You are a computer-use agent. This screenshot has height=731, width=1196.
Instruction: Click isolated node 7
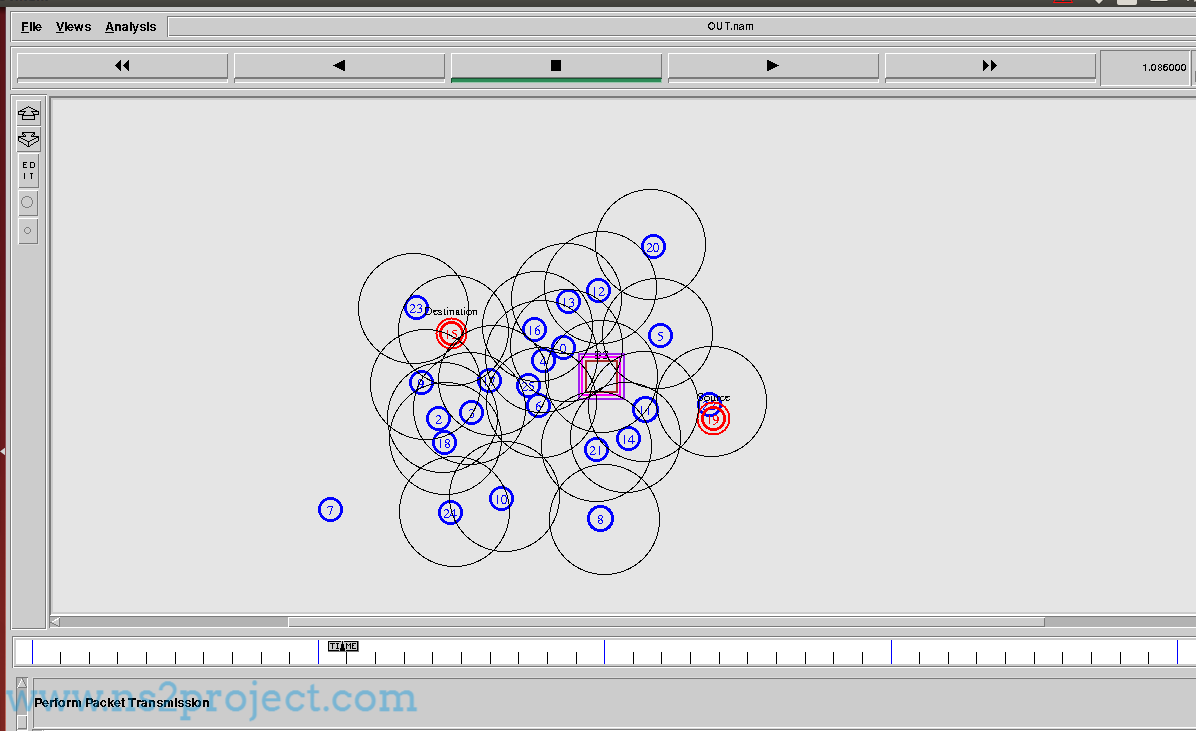(330, 510)
